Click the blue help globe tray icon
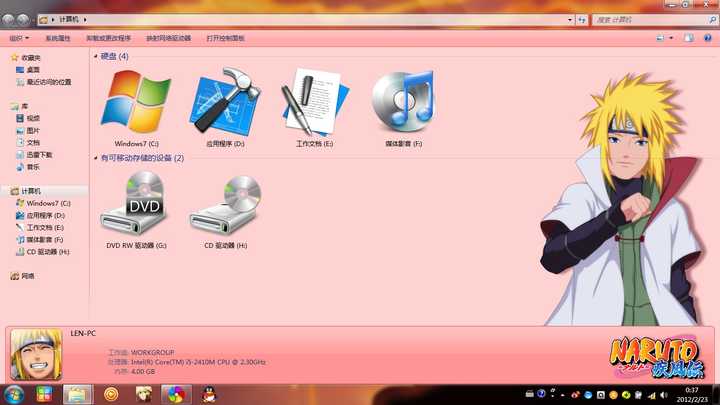The height and width of the screenshot is (405, 720). tap(541, 394)
